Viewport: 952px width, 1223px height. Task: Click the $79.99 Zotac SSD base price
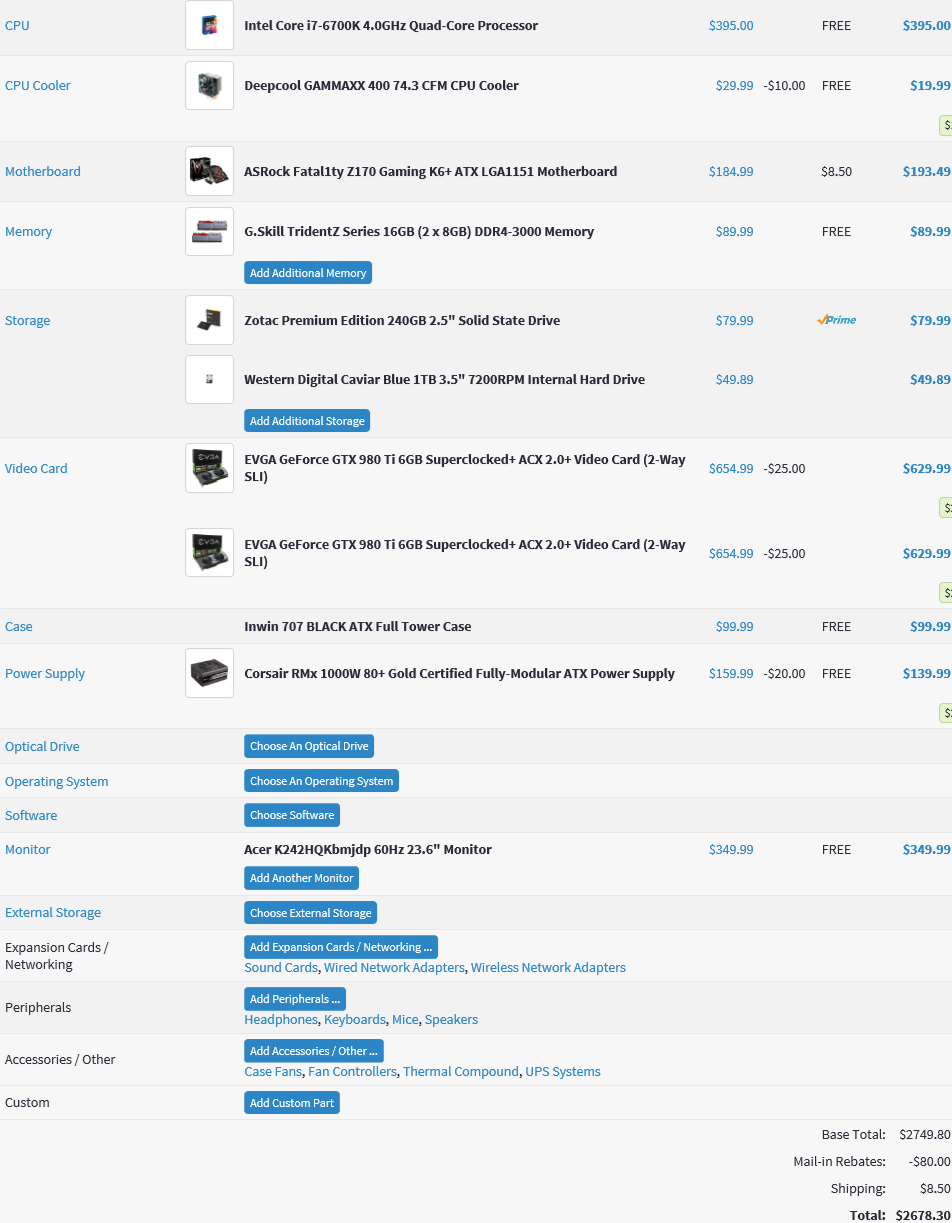pos(734,320)
